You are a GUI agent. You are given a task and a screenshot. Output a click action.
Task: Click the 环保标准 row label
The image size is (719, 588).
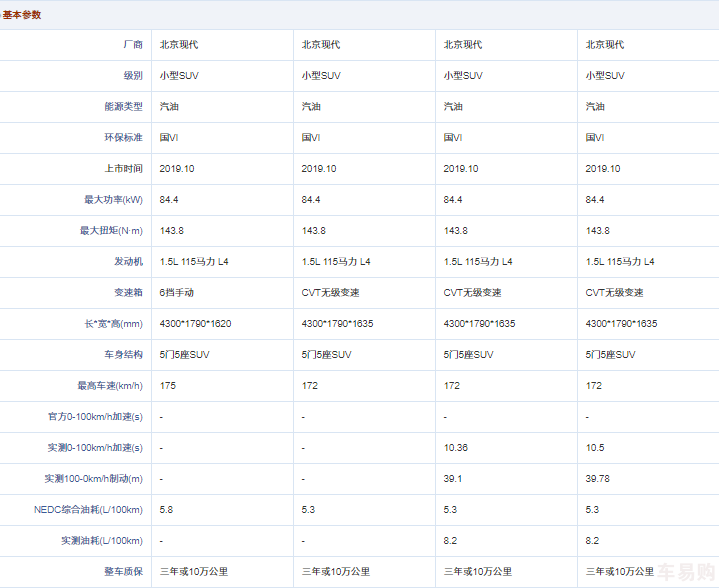(123, 138)
